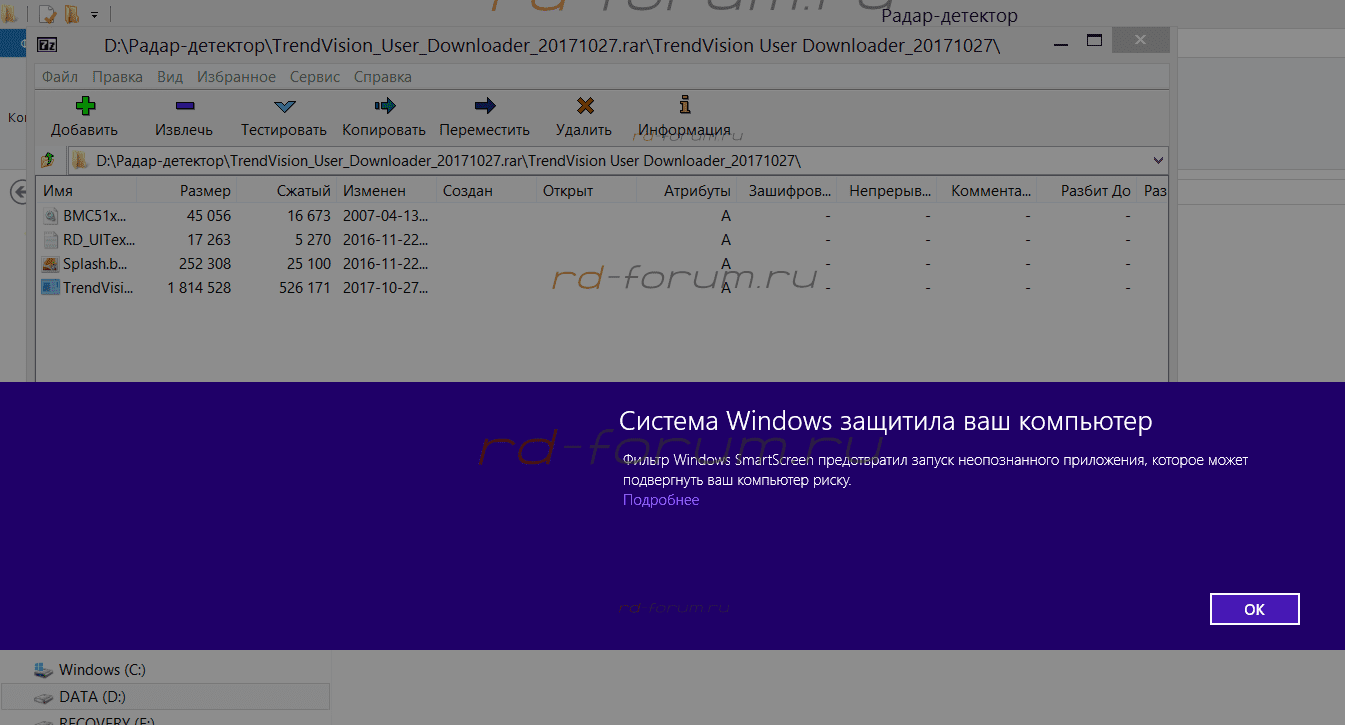Click the Открыт column header
The image size is (1345, 725).
pos(586,191)
